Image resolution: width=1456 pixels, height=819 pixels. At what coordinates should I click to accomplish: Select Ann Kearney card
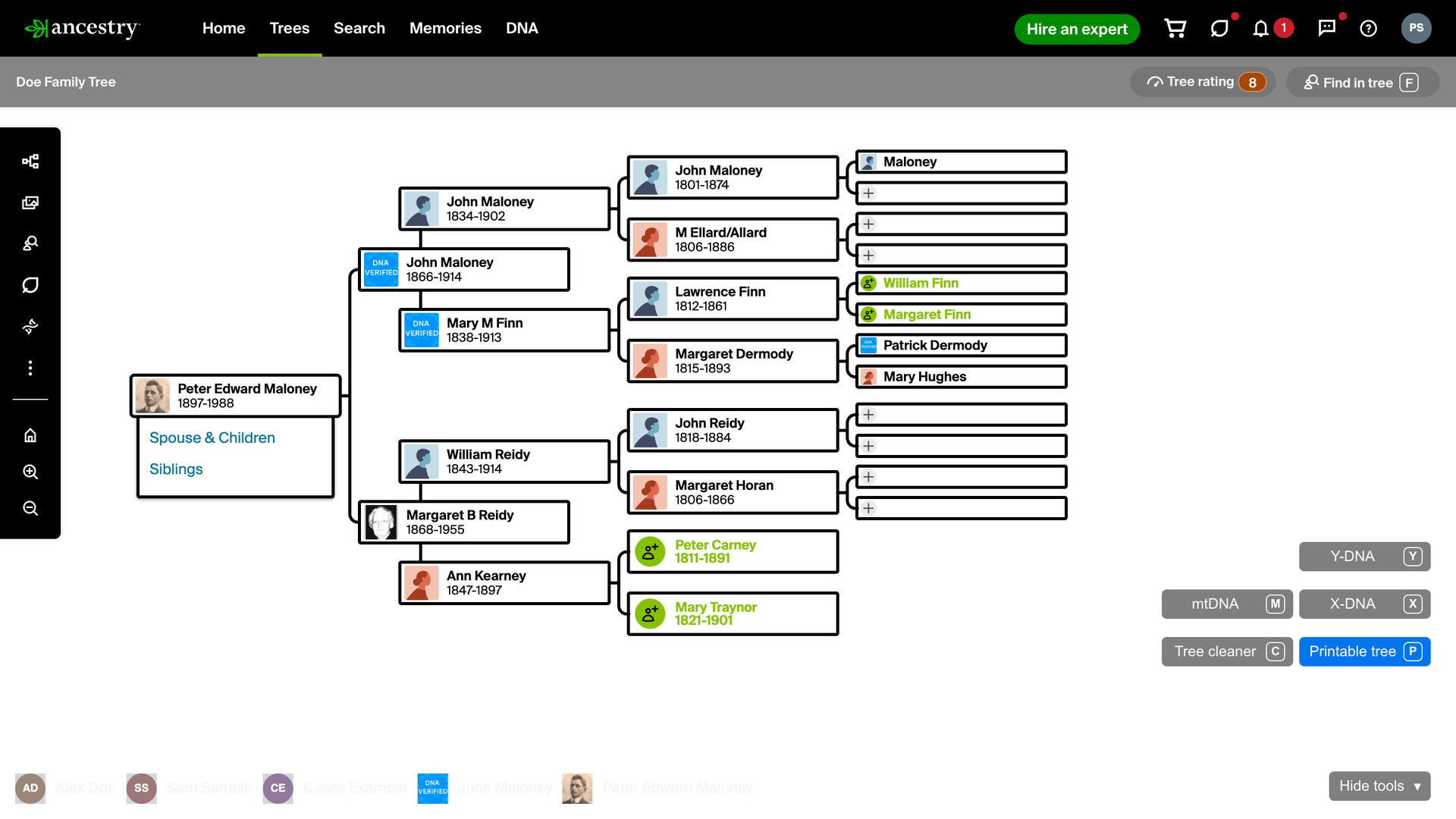[504, 583]
